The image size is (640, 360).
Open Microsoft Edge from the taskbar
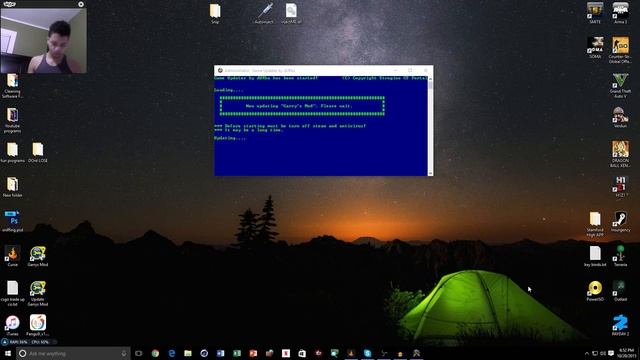(x=171, y=353)
